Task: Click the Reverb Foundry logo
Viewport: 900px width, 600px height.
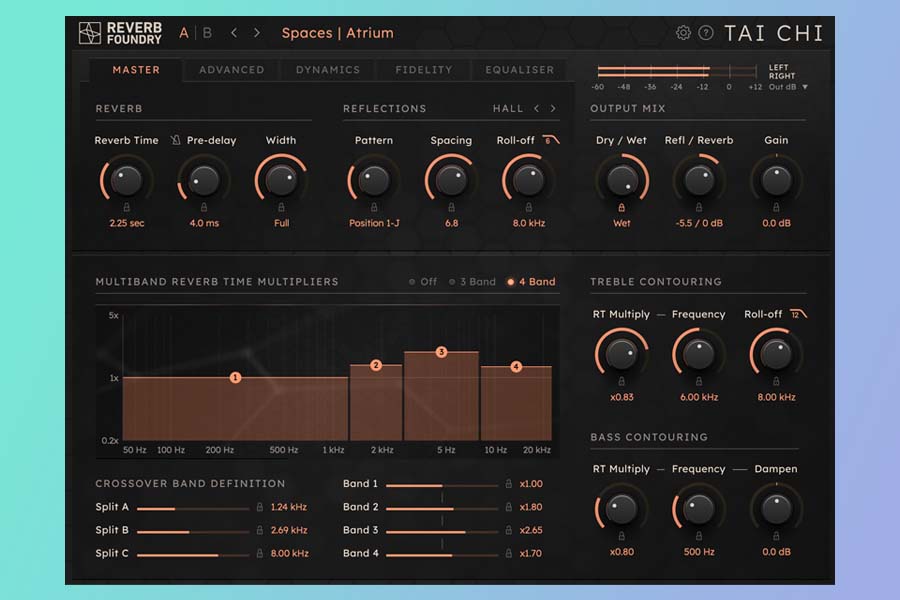Action: 119,33
